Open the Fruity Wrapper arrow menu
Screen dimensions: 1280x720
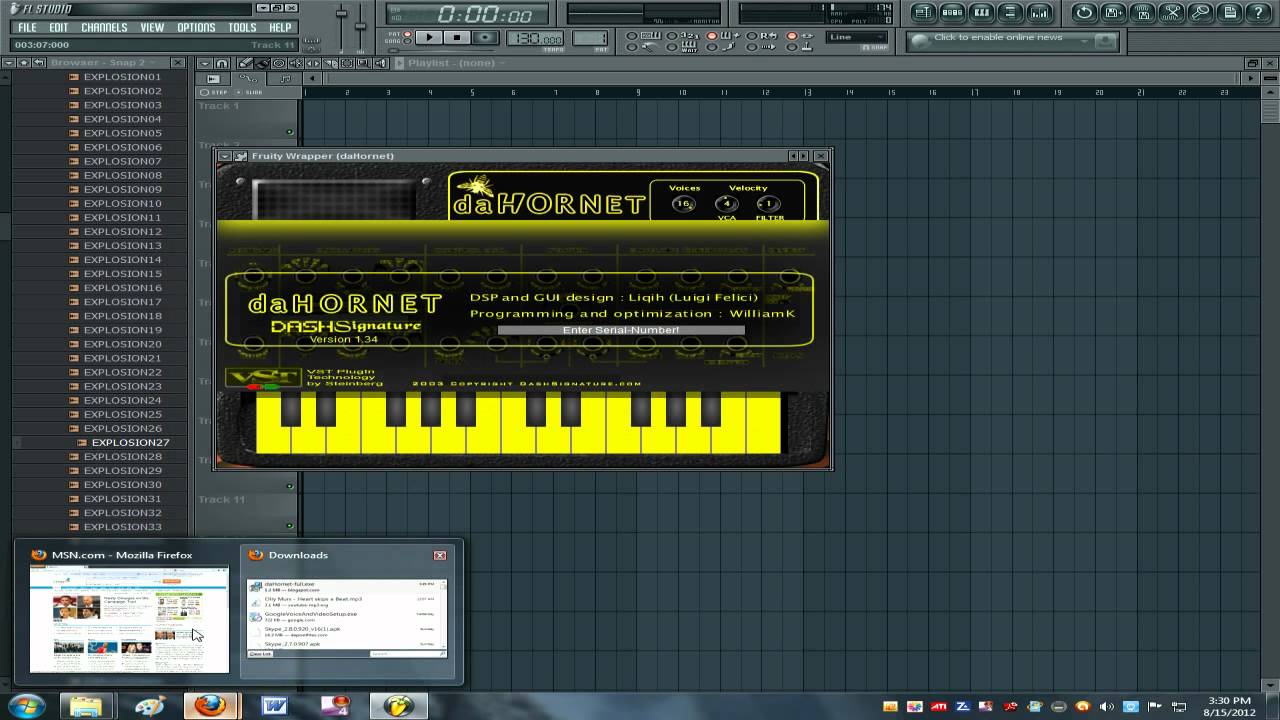pos(225,156)
